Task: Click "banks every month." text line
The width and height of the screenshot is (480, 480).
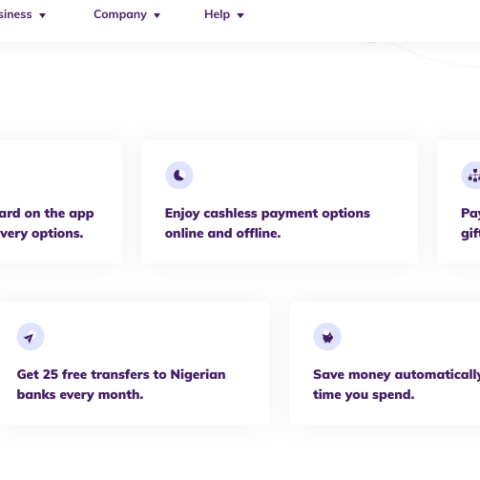Action: click(x=80, y=395)
